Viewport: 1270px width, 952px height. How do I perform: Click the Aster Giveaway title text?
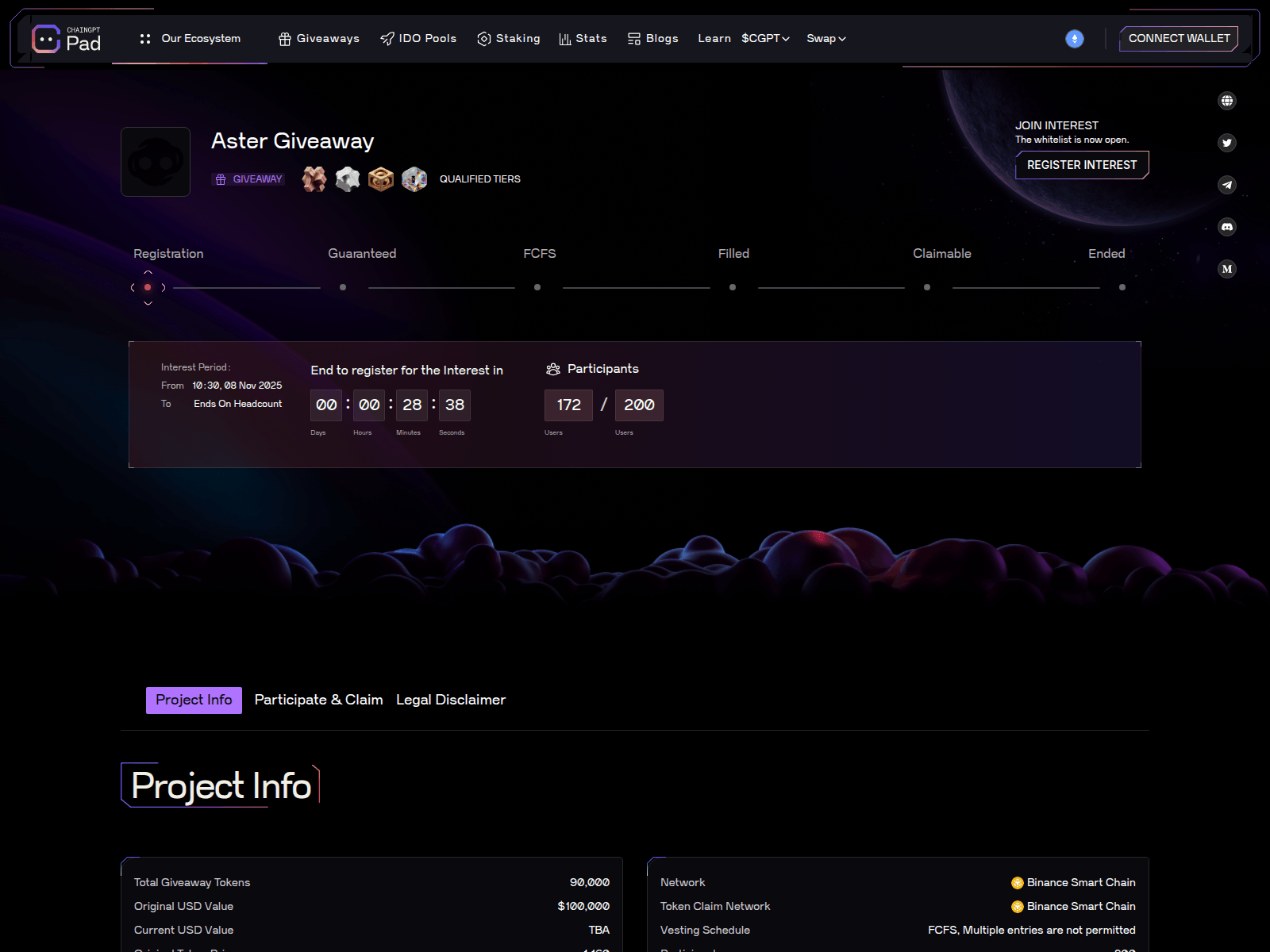292,141
